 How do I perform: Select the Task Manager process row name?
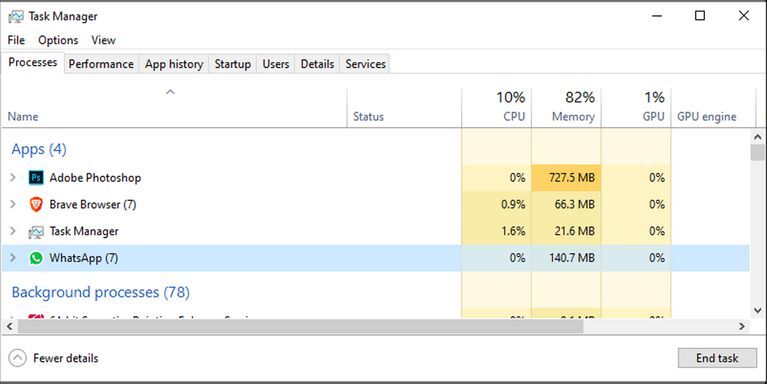pyautogui.click(x=84, y=231)
